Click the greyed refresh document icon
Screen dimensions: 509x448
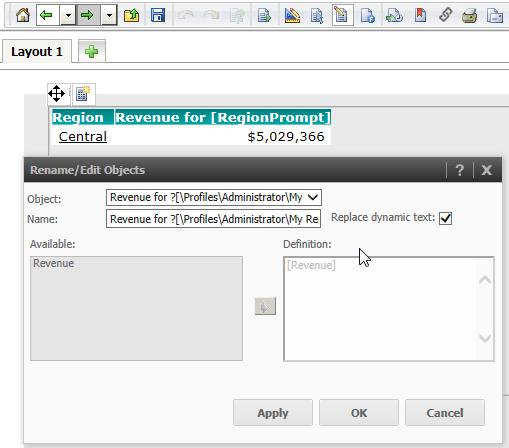(x=237, y=15)
